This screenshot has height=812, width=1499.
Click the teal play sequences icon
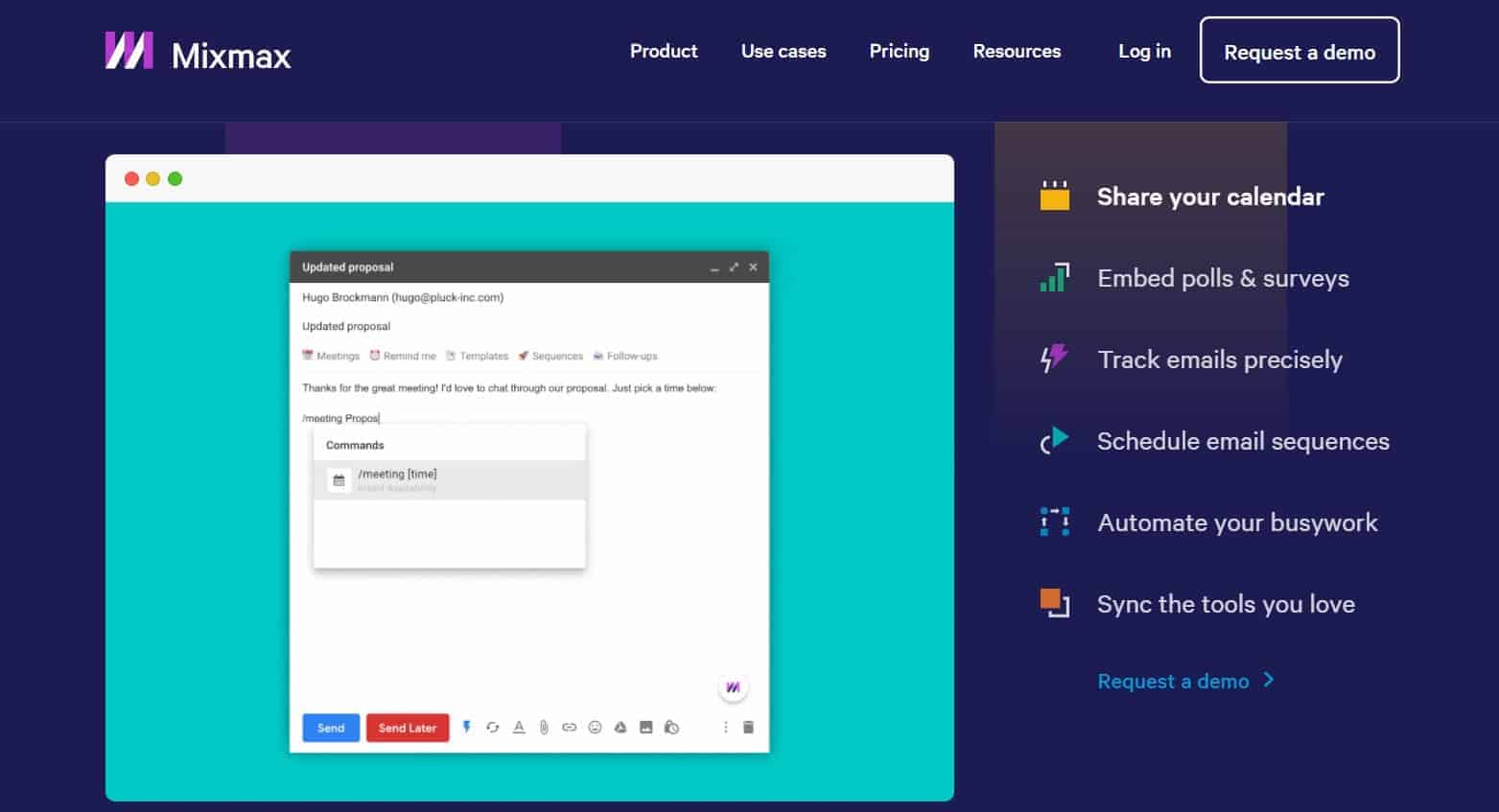(1055, 440)
